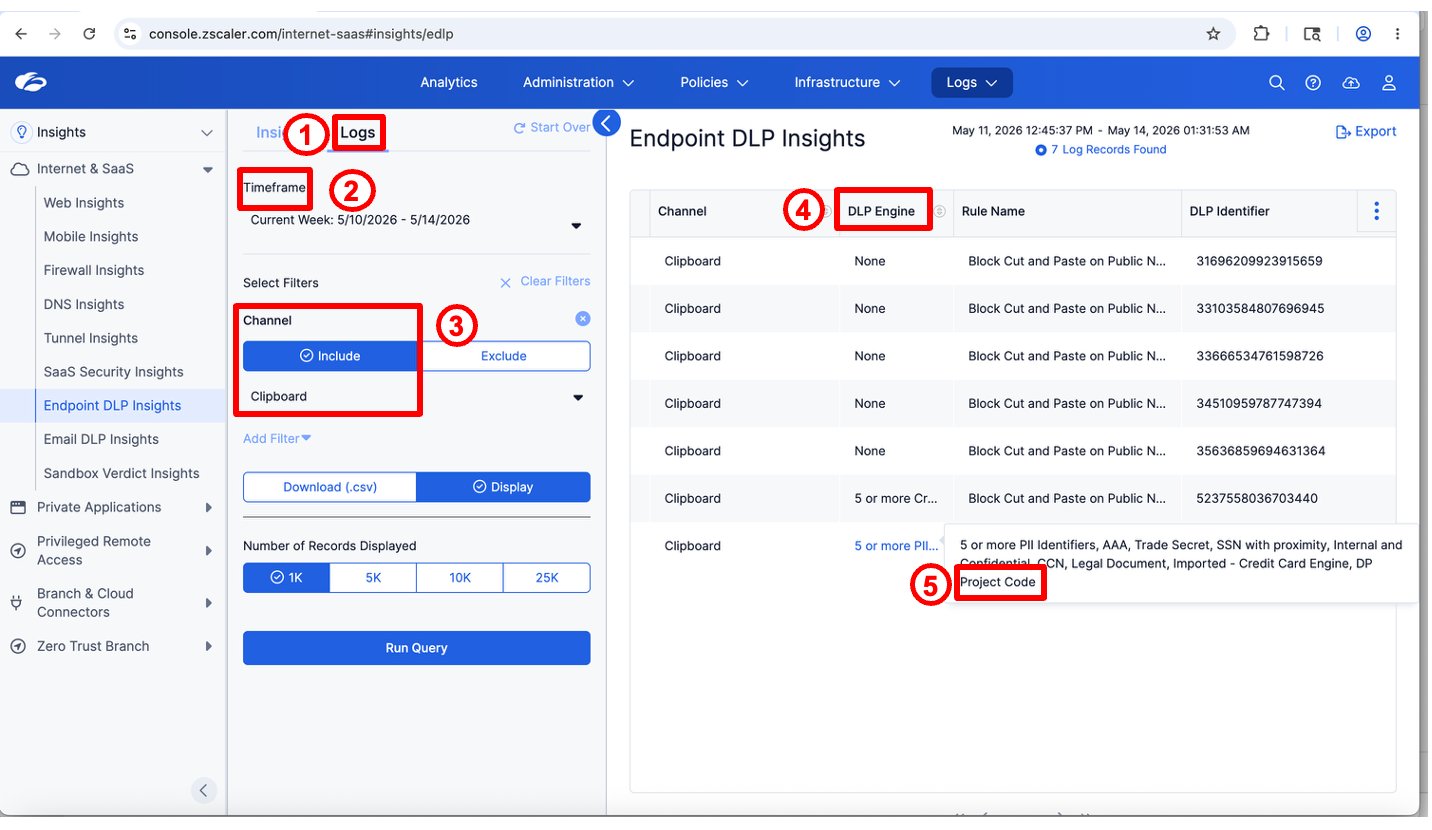Screen dimensions: 1432x830
Task: Open Tunnel Insights
Action: 91,338
